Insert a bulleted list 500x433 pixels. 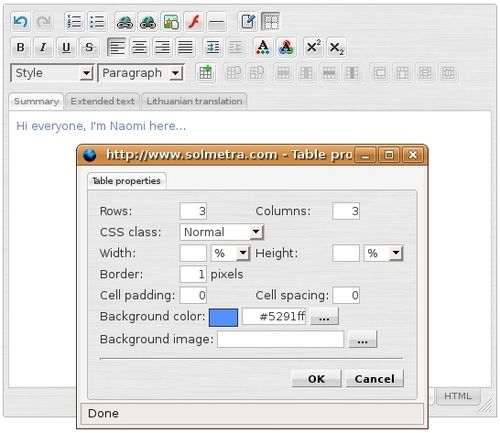(97, 22)
